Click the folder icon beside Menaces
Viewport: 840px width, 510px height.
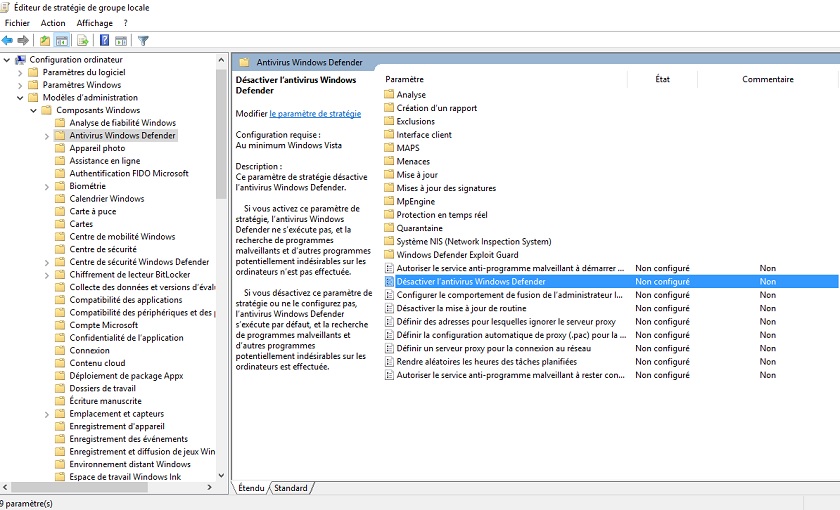pyautogui.click(x=389, y=161)
